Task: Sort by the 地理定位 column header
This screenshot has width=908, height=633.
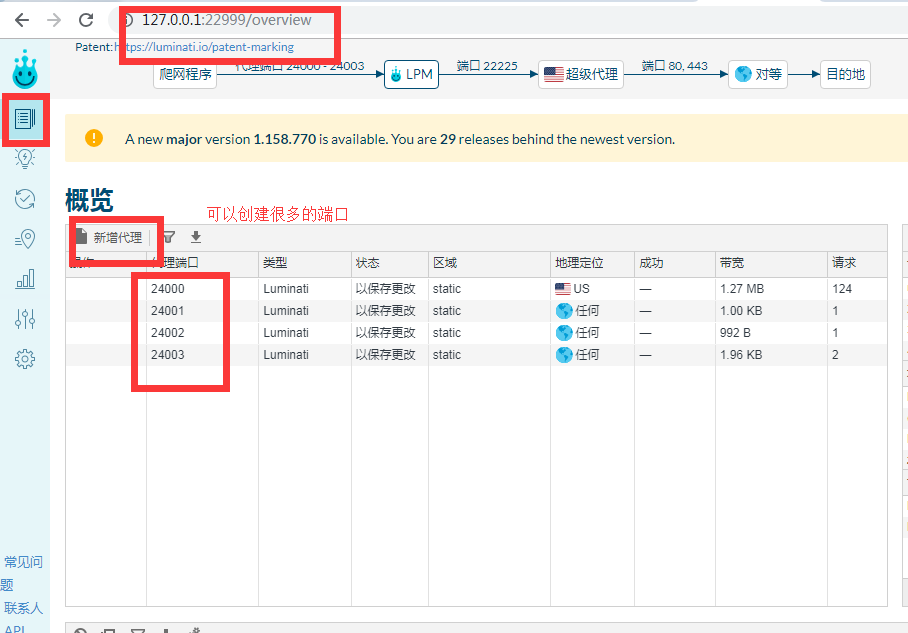Action: pyautogui.click(x=579, y=263)
